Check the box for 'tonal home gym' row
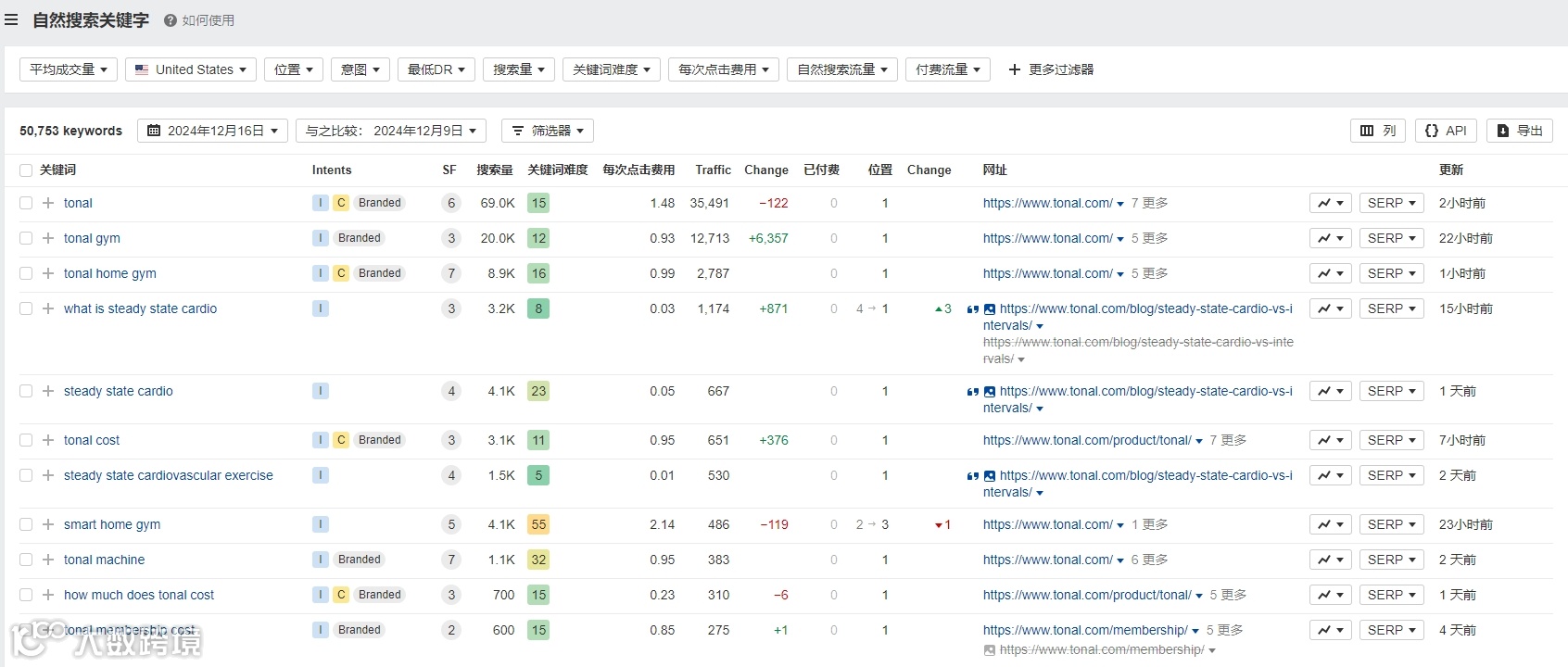Screen dimensions: 1568x667 pos(26,273)
